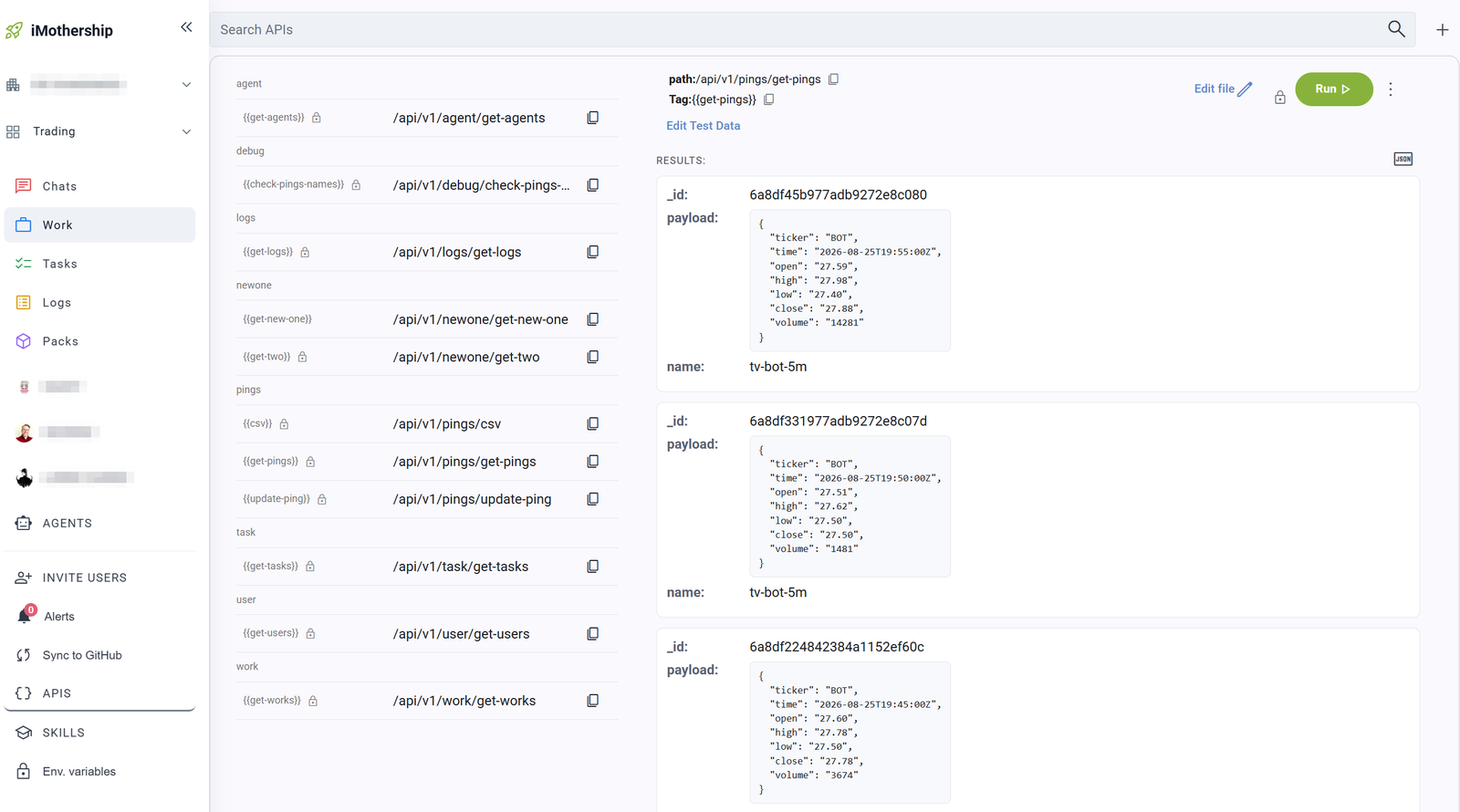Select /api/v1/pings/get-pings endpoint row
This screenshot has width=1460, height=812.
427,462
